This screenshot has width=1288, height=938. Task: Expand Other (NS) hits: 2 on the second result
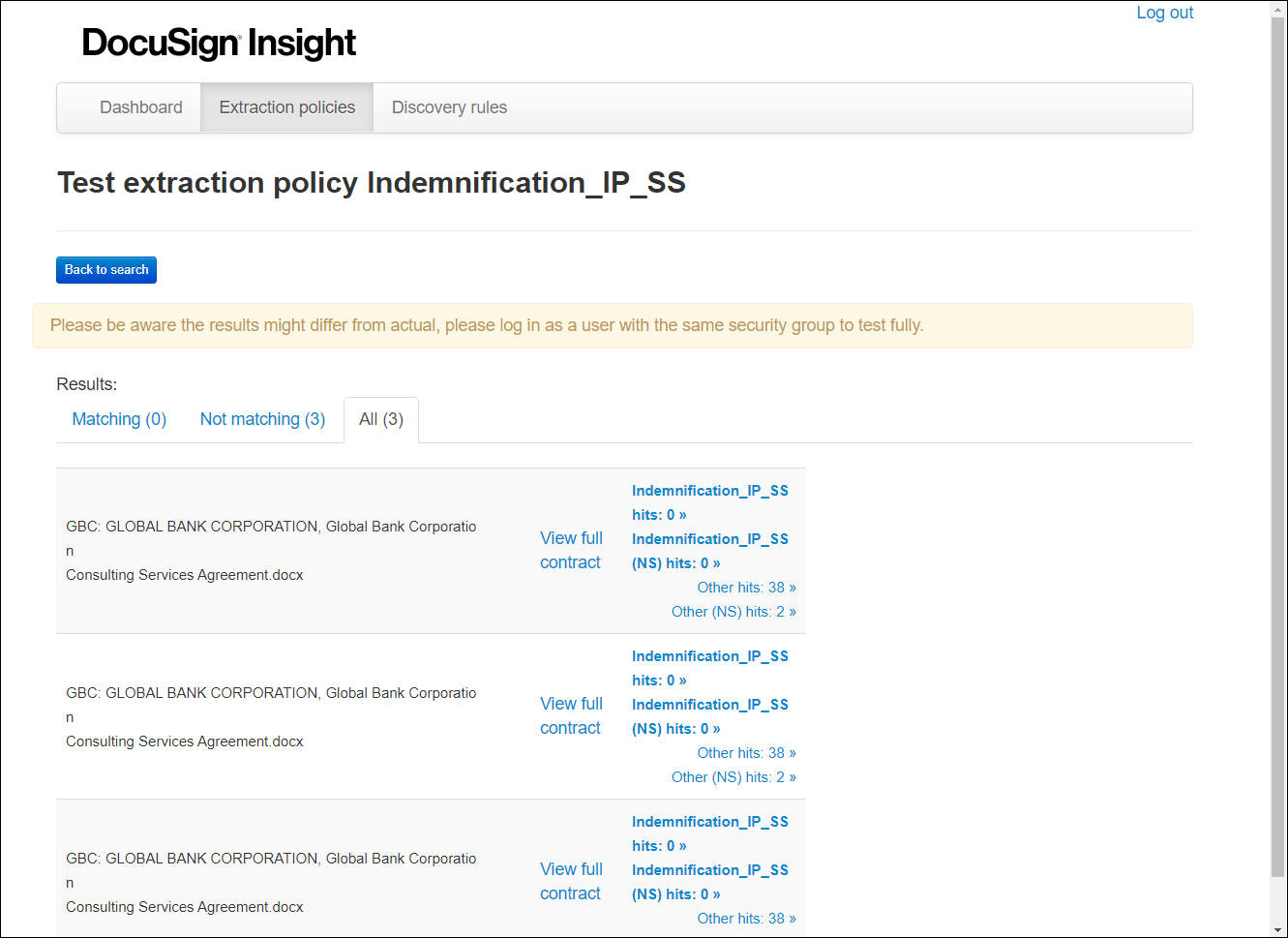734,776
